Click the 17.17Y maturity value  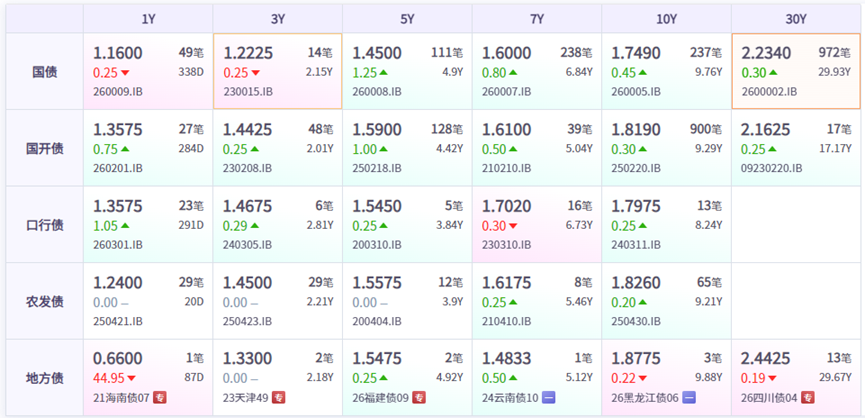coord(834,148)
